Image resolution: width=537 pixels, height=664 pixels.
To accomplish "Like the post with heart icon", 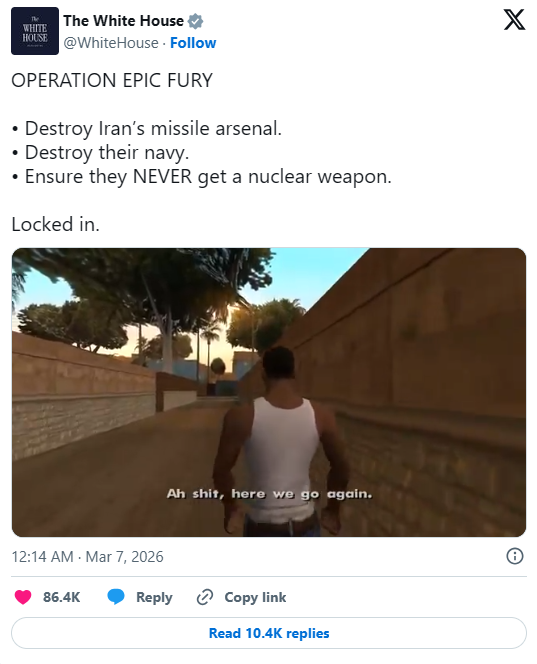I will point(23,597).
